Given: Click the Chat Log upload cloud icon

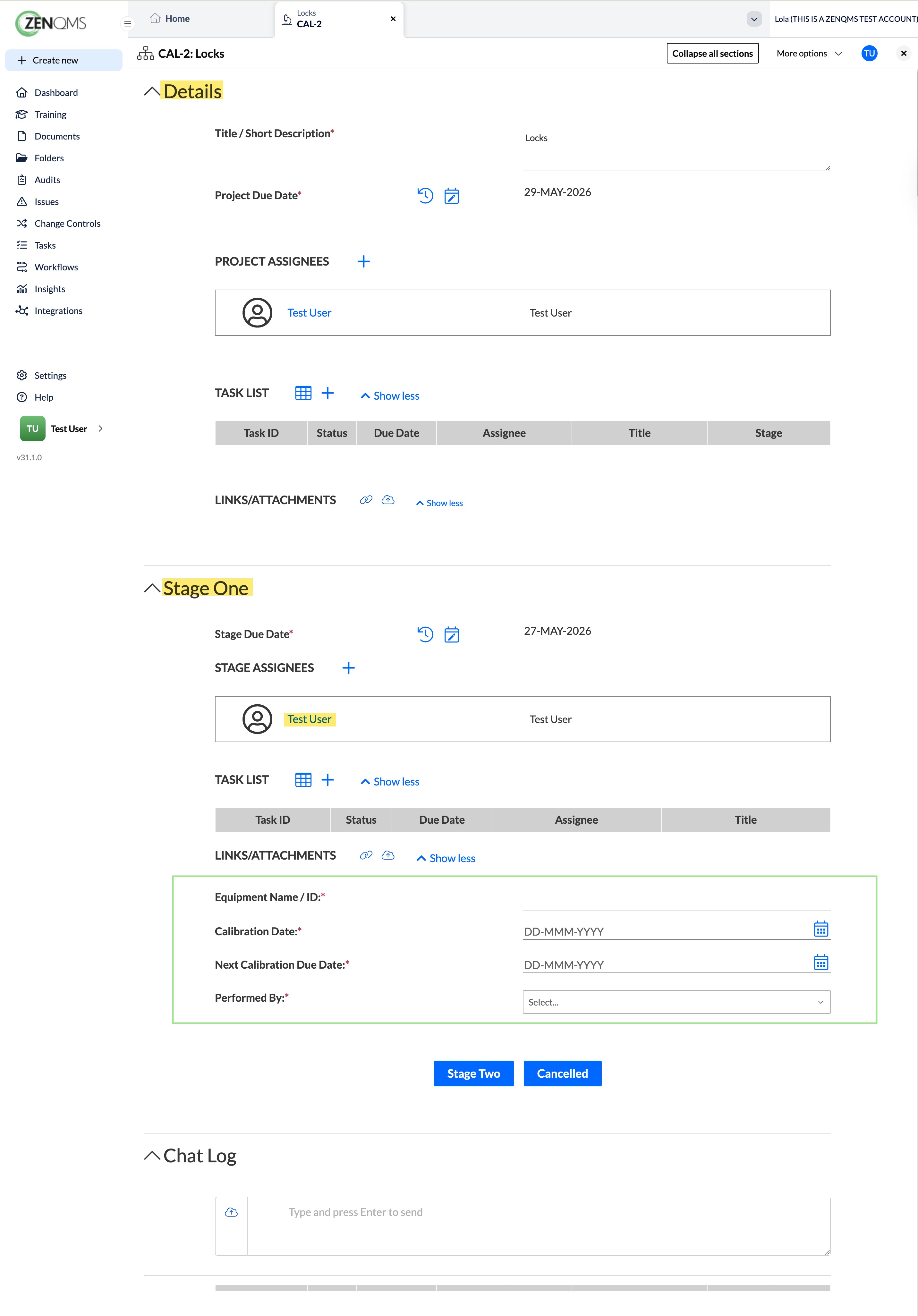Looking at the screenshot, I should coord(231,1212).
